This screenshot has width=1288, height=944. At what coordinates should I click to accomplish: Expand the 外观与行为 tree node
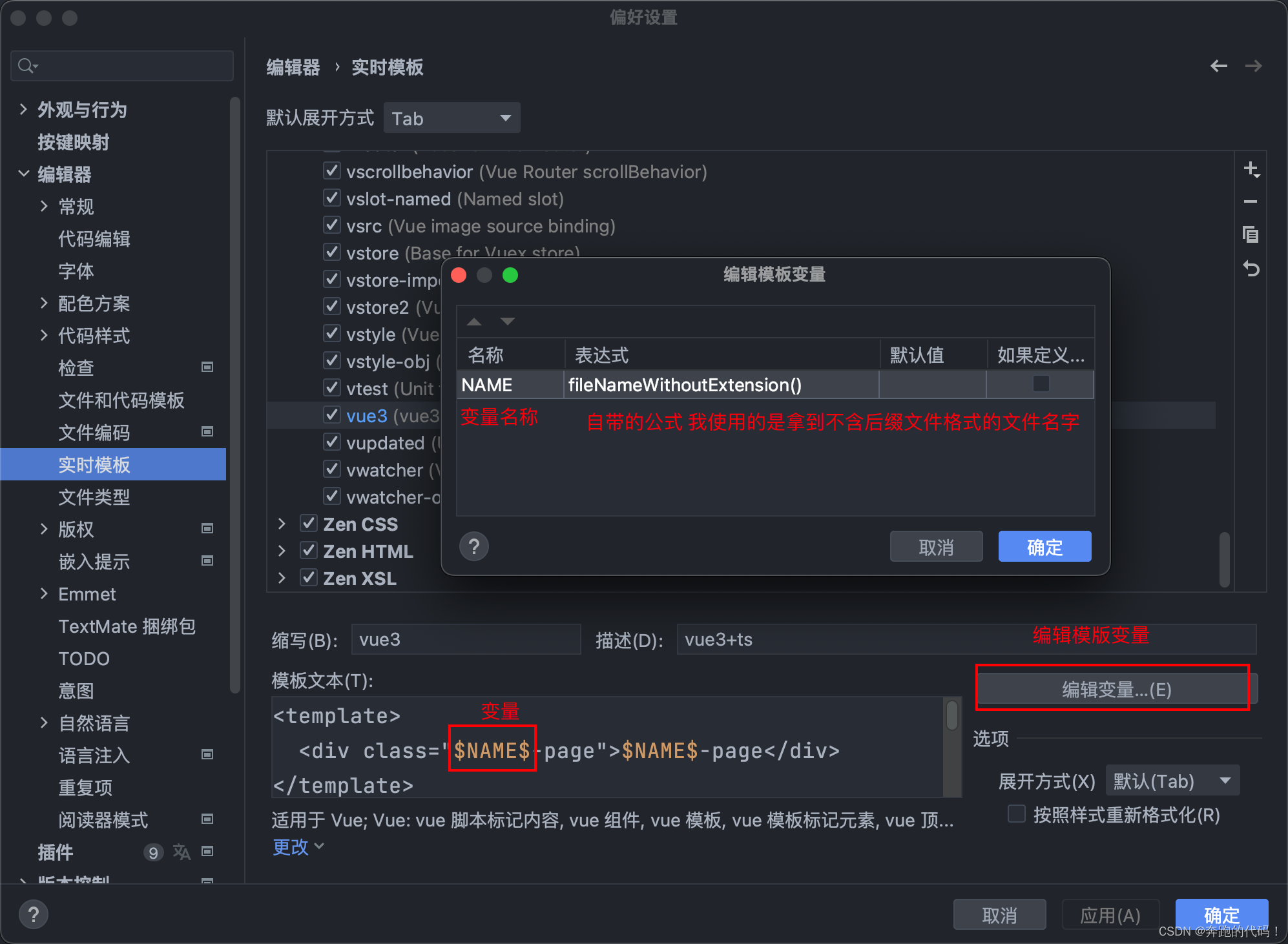24,109
